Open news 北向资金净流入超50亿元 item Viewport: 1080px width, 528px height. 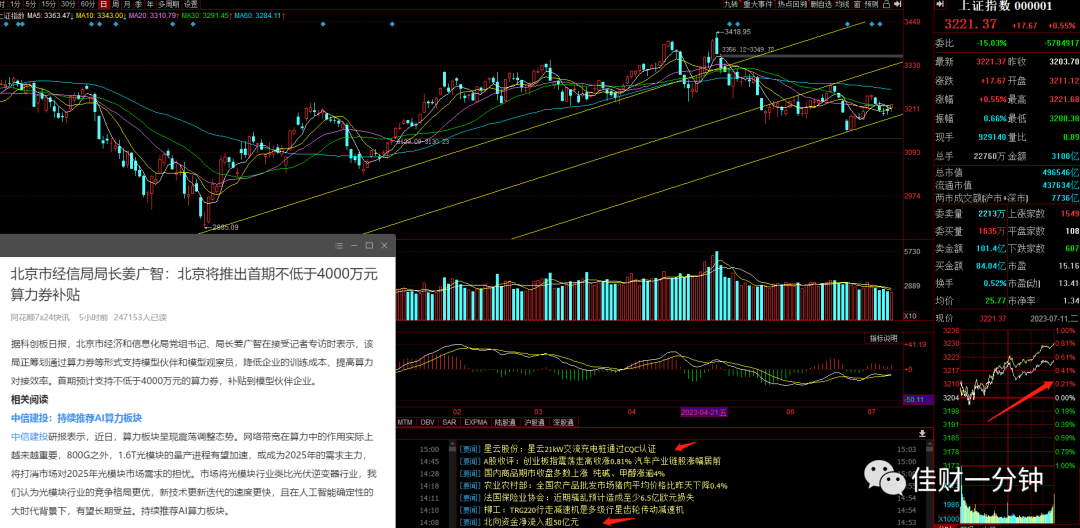(519, 522)
